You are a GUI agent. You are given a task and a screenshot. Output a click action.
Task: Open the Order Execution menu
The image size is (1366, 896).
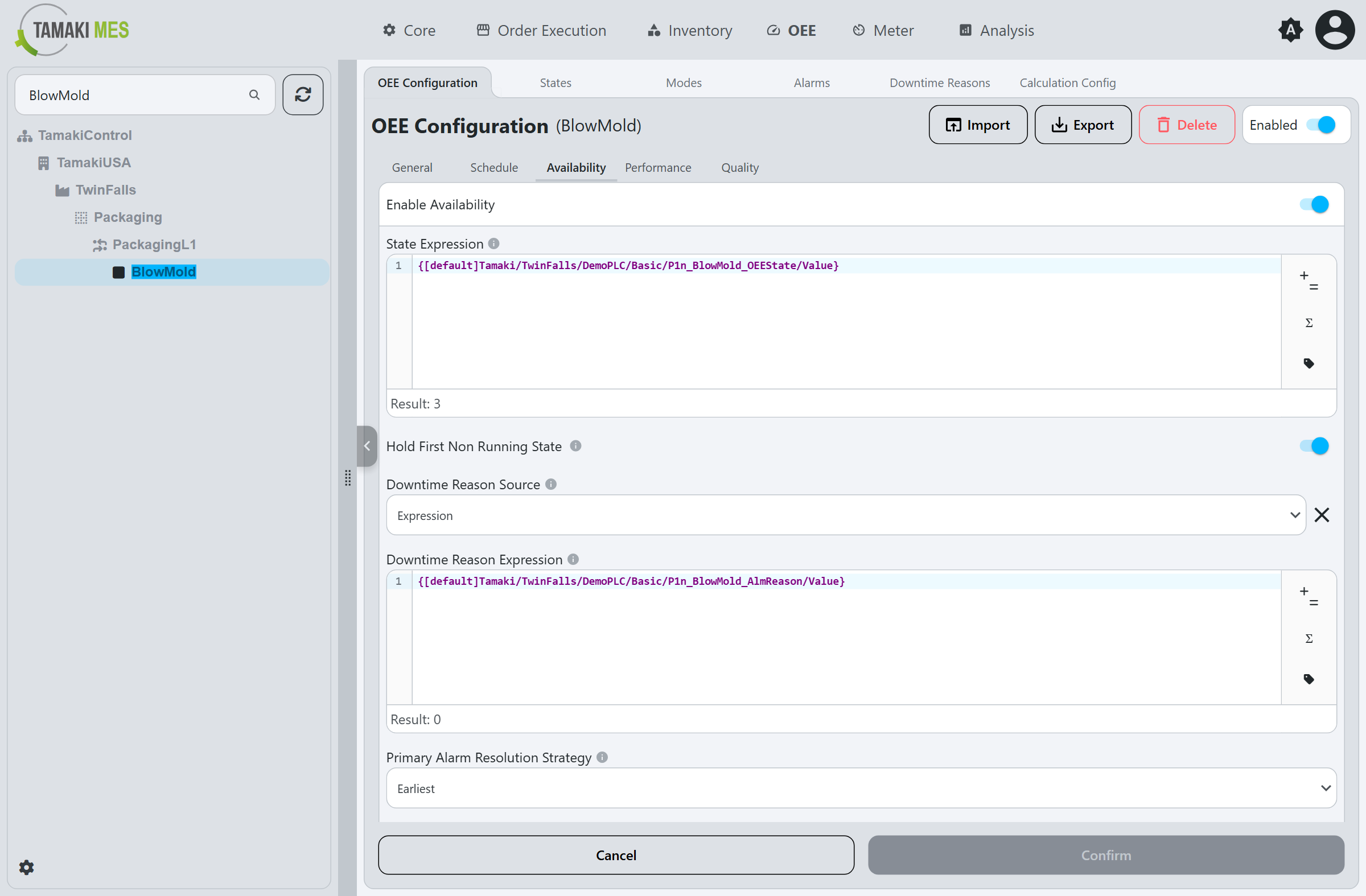coord(541,30)
